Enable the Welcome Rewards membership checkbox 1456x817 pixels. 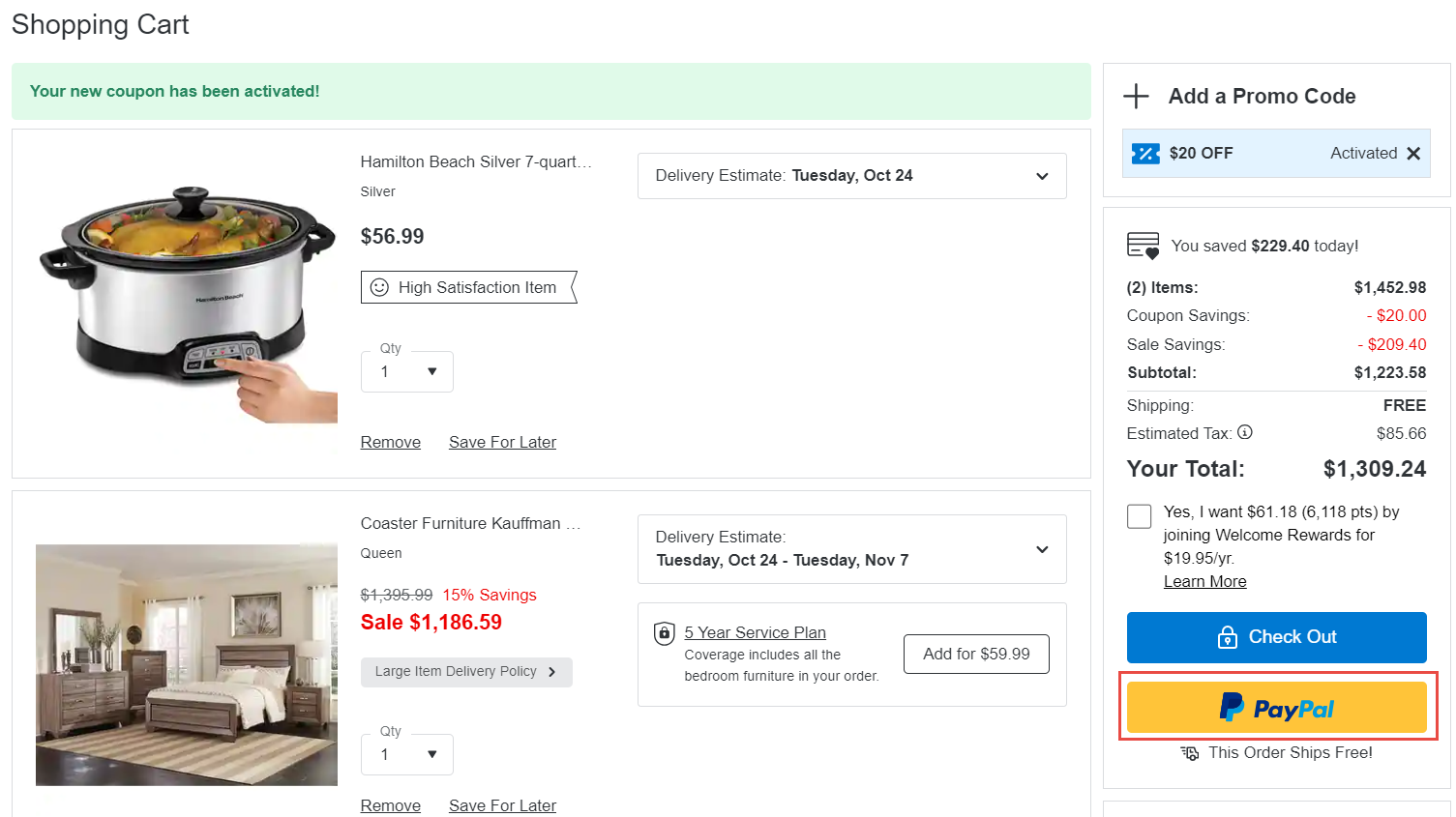pyautogui.click(x=1140, y=516)
